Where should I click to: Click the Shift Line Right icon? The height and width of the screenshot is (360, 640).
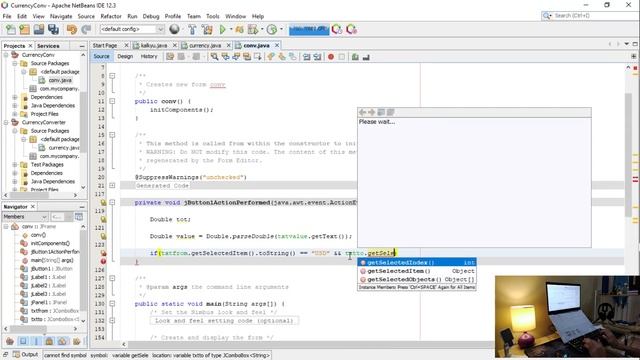[317, 57]
